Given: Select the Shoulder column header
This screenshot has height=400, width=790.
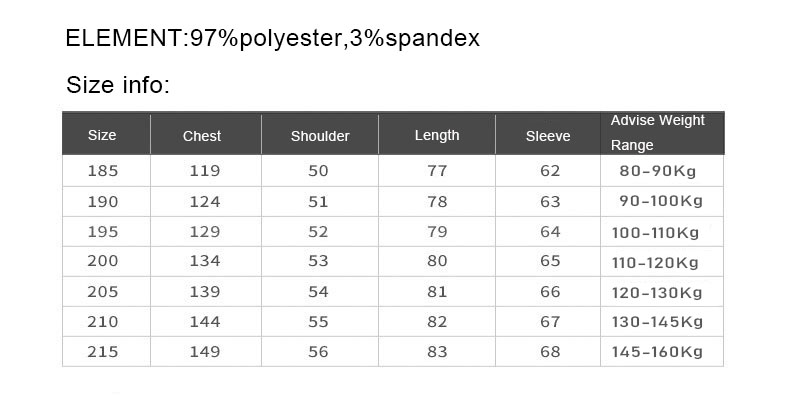Looking at the screenshot, I should pos(320,136).
